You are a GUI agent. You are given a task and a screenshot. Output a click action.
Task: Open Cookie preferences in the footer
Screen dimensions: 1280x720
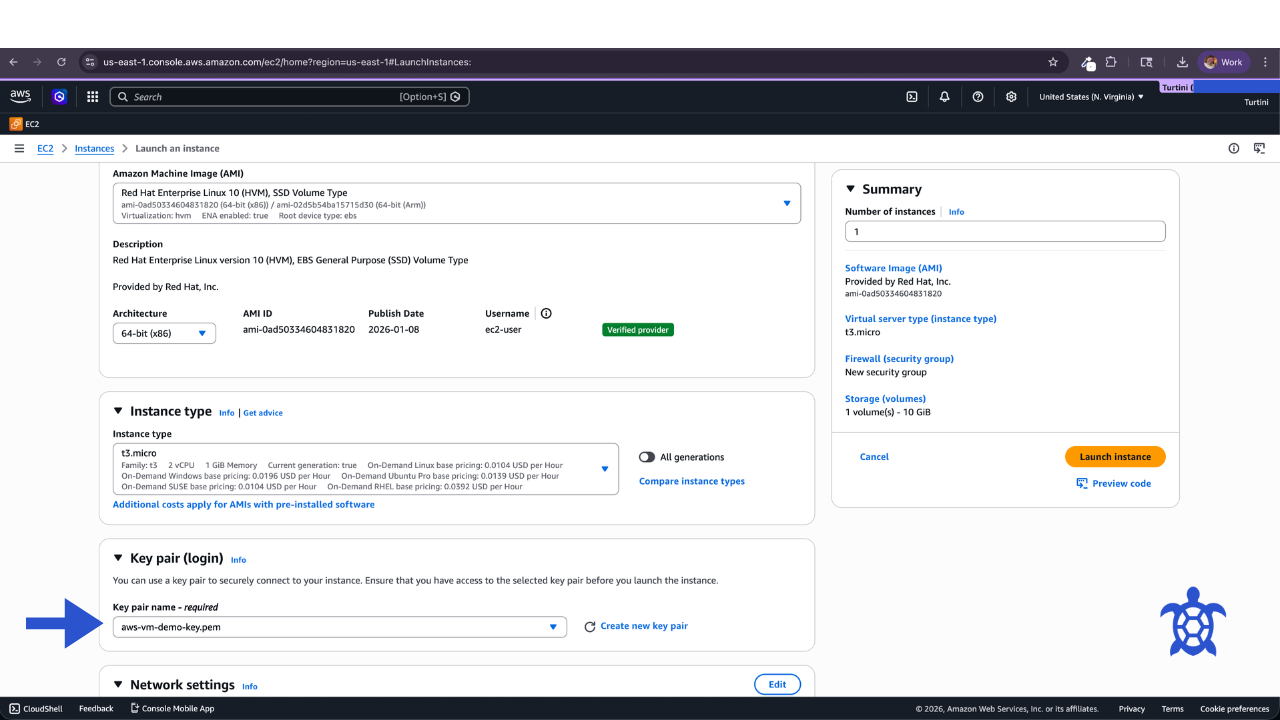pyautogui.click(x=1234, y=709)
